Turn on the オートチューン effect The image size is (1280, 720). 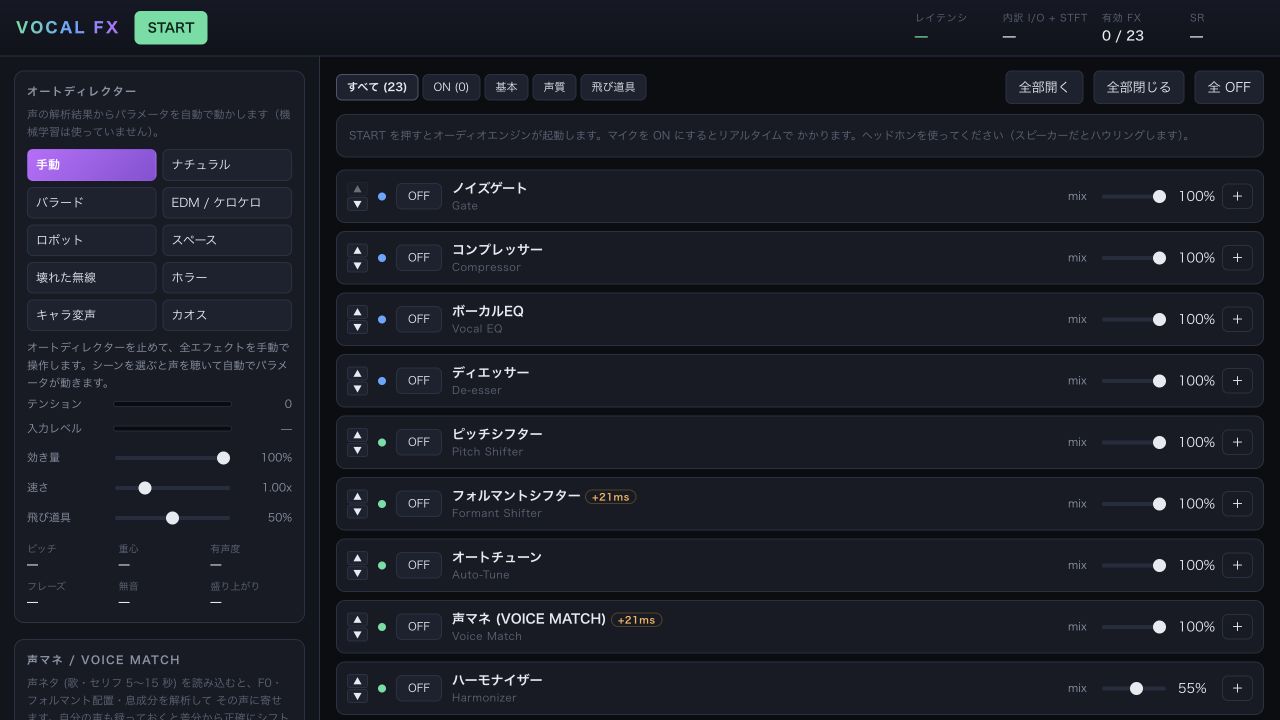pyautogui.click(x=419, y=565)
